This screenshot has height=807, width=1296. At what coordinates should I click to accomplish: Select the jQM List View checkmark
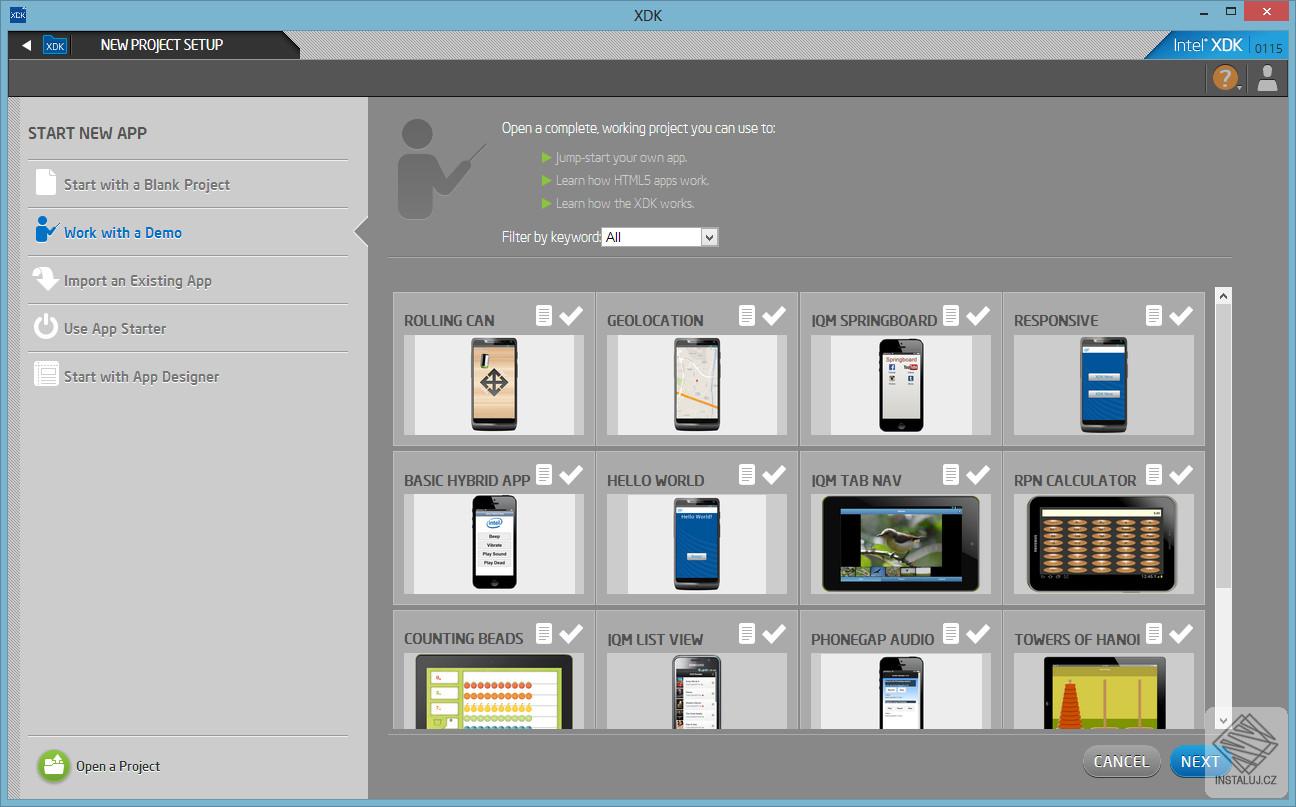(x=774, y=633)
